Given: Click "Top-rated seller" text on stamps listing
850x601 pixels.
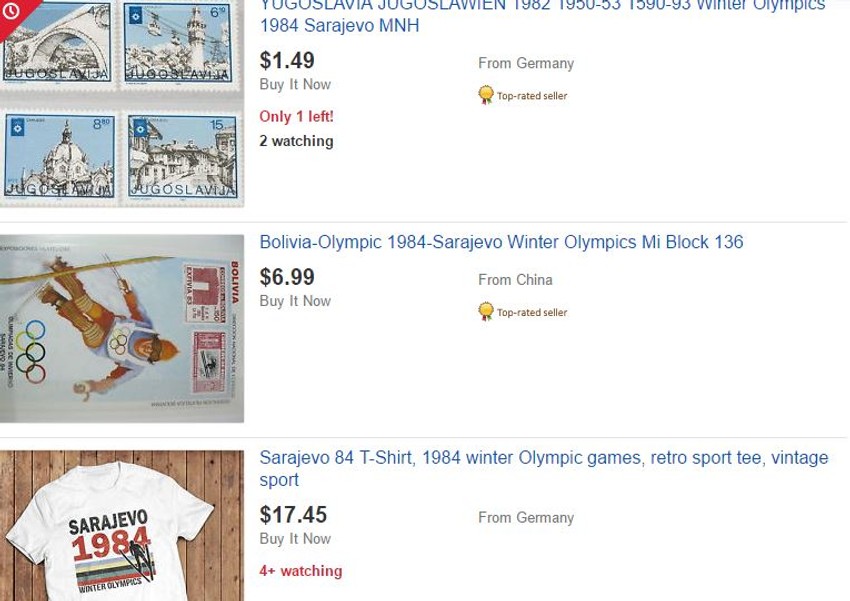Looking at the screenshot, I should 532,96.
